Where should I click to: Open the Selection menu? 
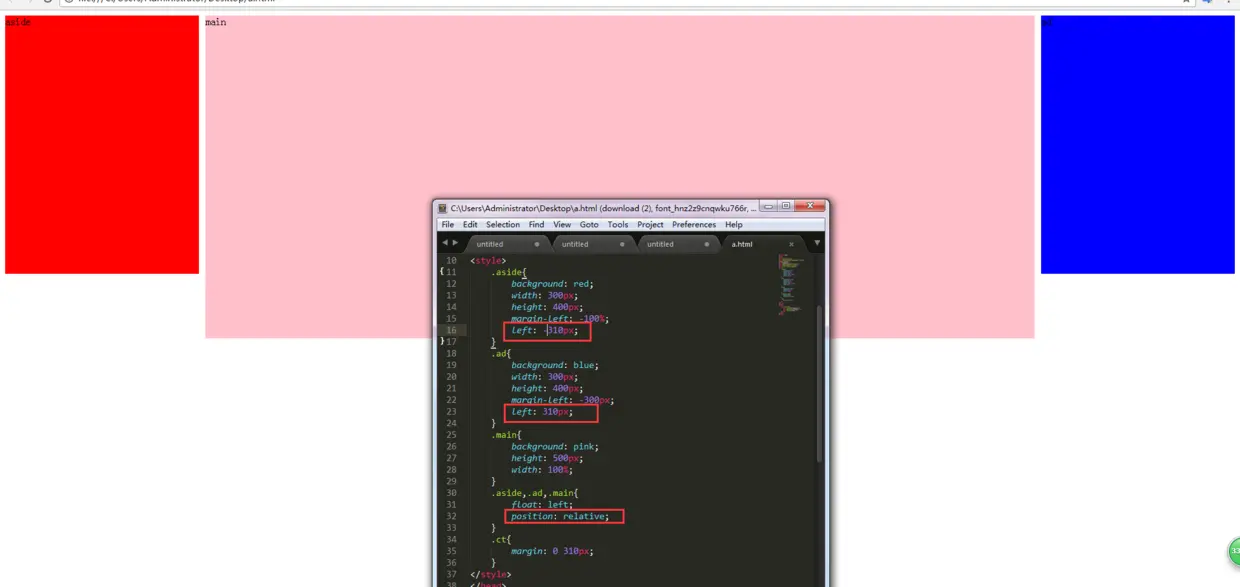point(503,225)
